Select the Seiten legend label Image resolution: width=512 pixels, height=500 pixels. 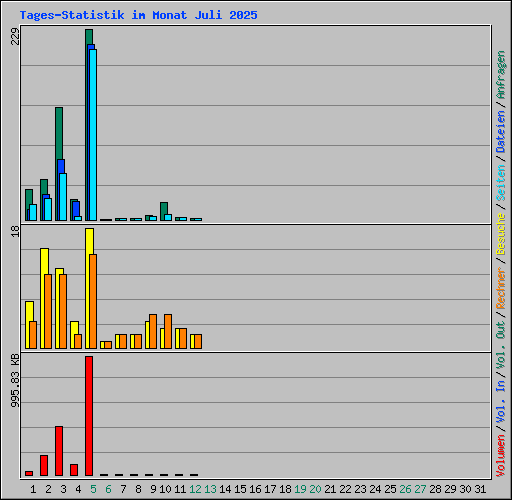[501, 183]
